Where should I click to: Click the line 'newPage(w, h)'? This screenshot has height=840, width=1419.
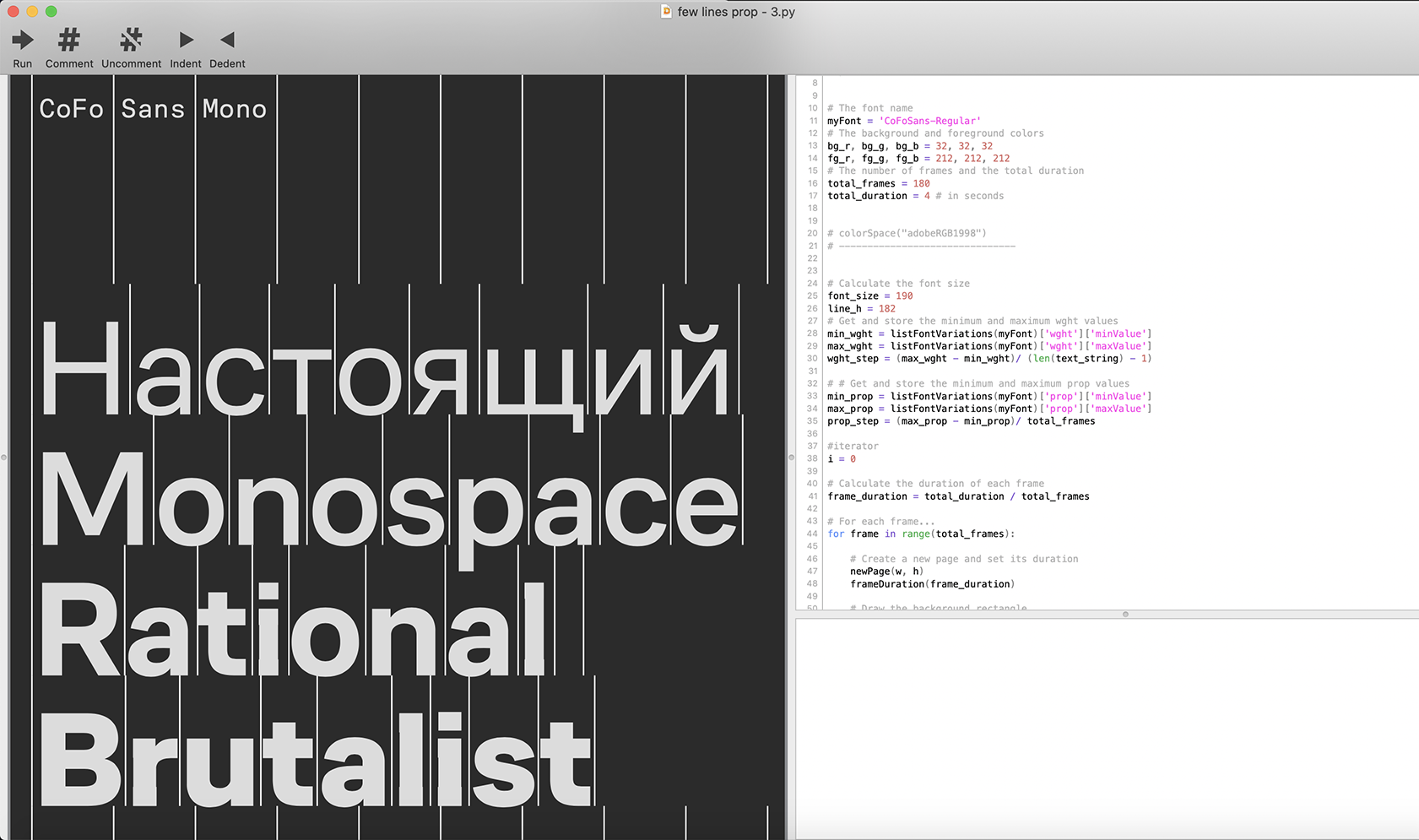pyautogui.click(x=887, y=572)
